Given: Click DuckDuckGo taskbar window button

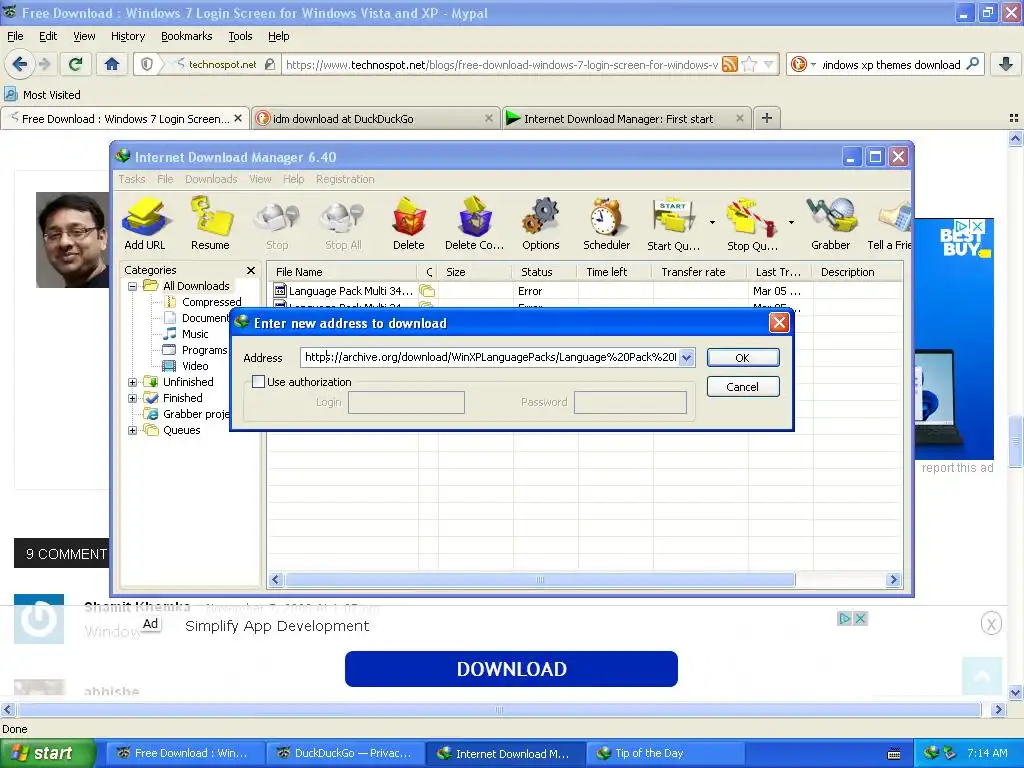Looking at the screenshot, I should [x=346, y=753].
